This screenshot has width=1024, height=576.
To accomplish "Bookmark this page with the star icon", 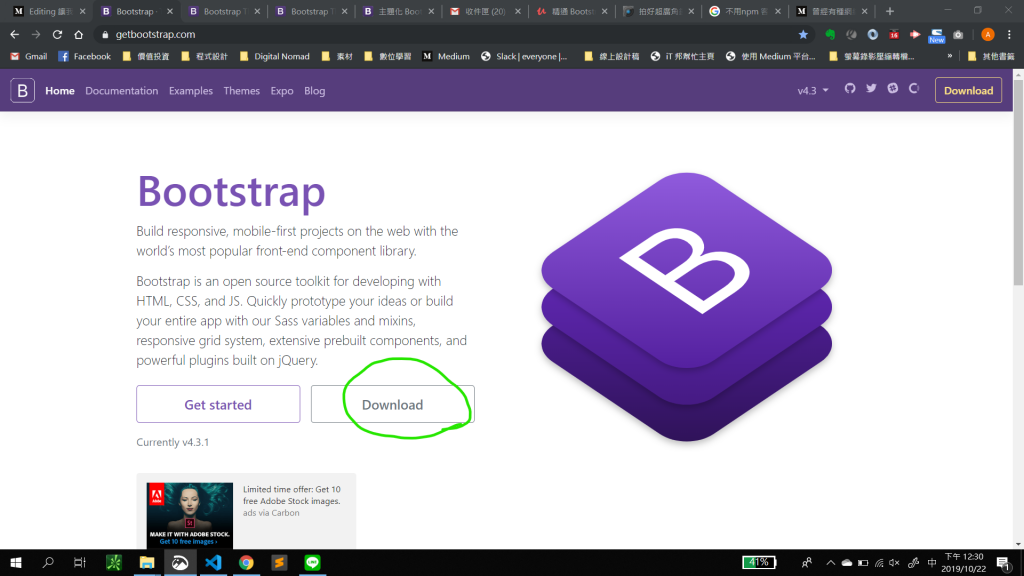I will (x=803, y=35).
